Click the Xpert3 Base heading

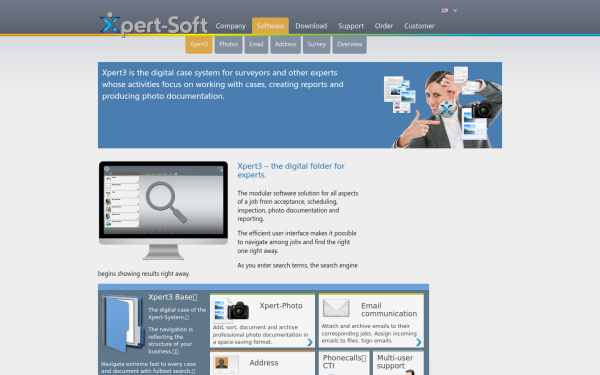pos(173,297)
